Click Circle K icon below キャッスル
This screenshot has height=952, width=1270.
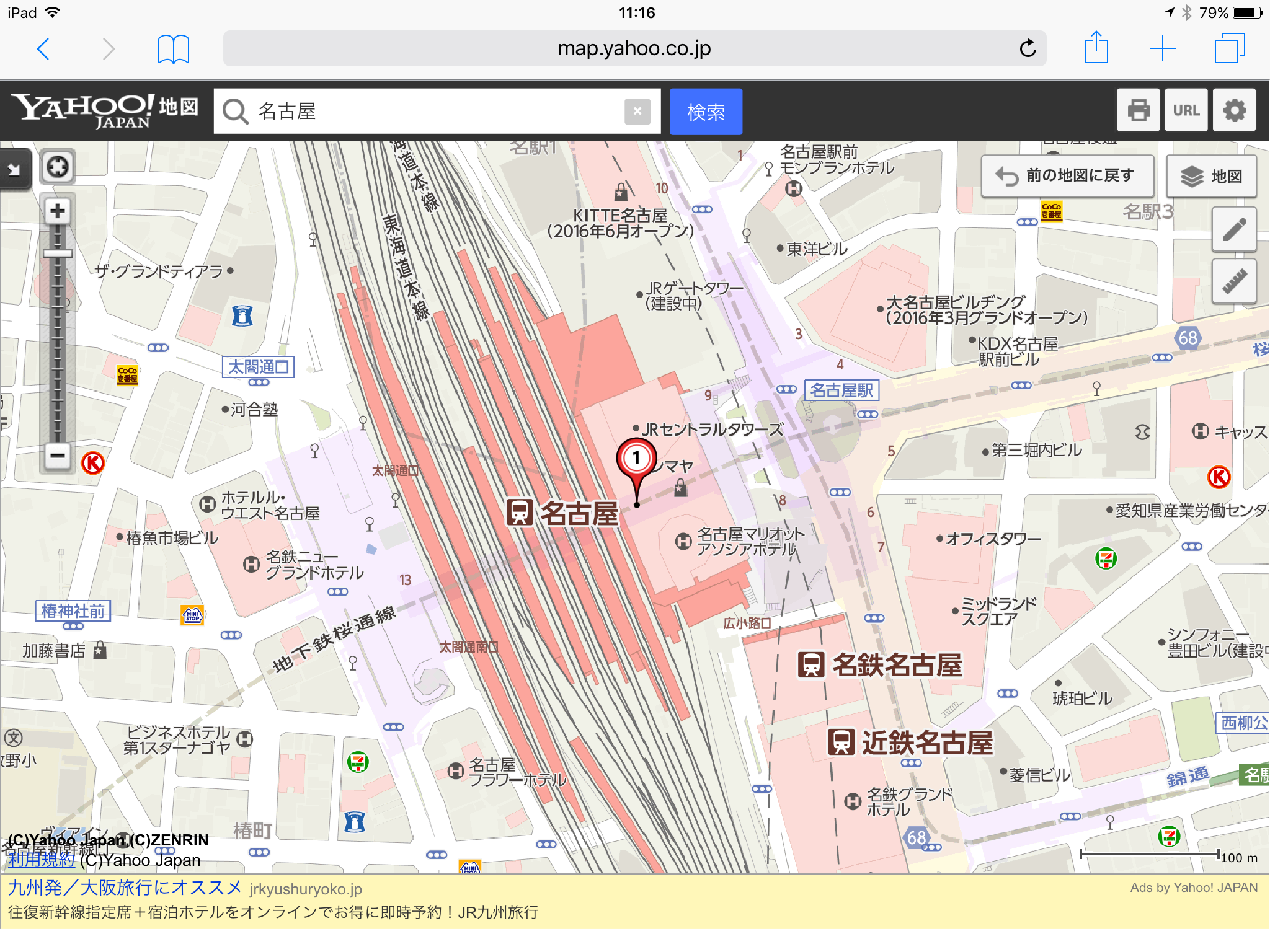coord(1219,477)
